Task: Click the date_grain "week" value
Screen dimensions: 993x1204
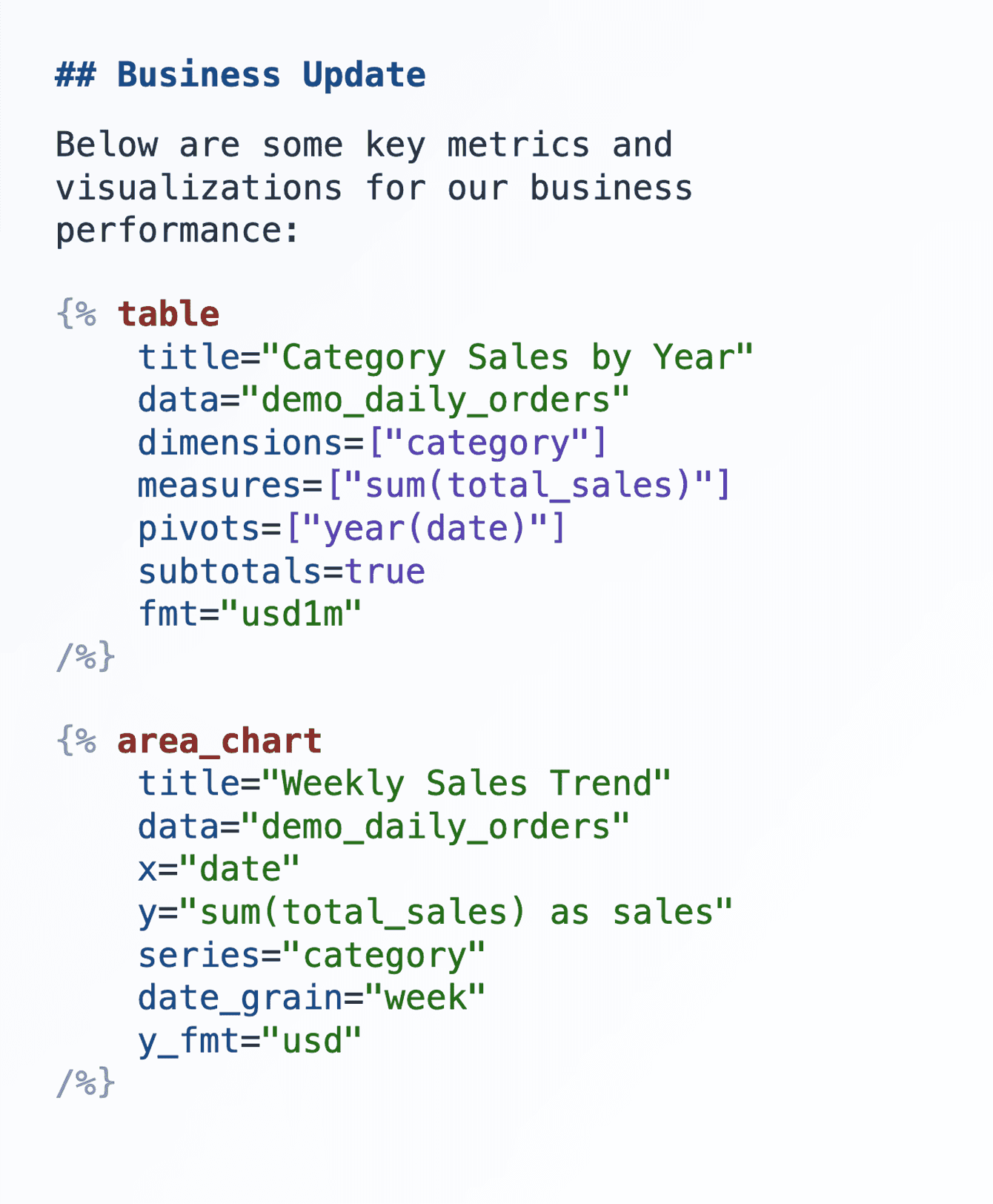Action: tap(425, 998)
